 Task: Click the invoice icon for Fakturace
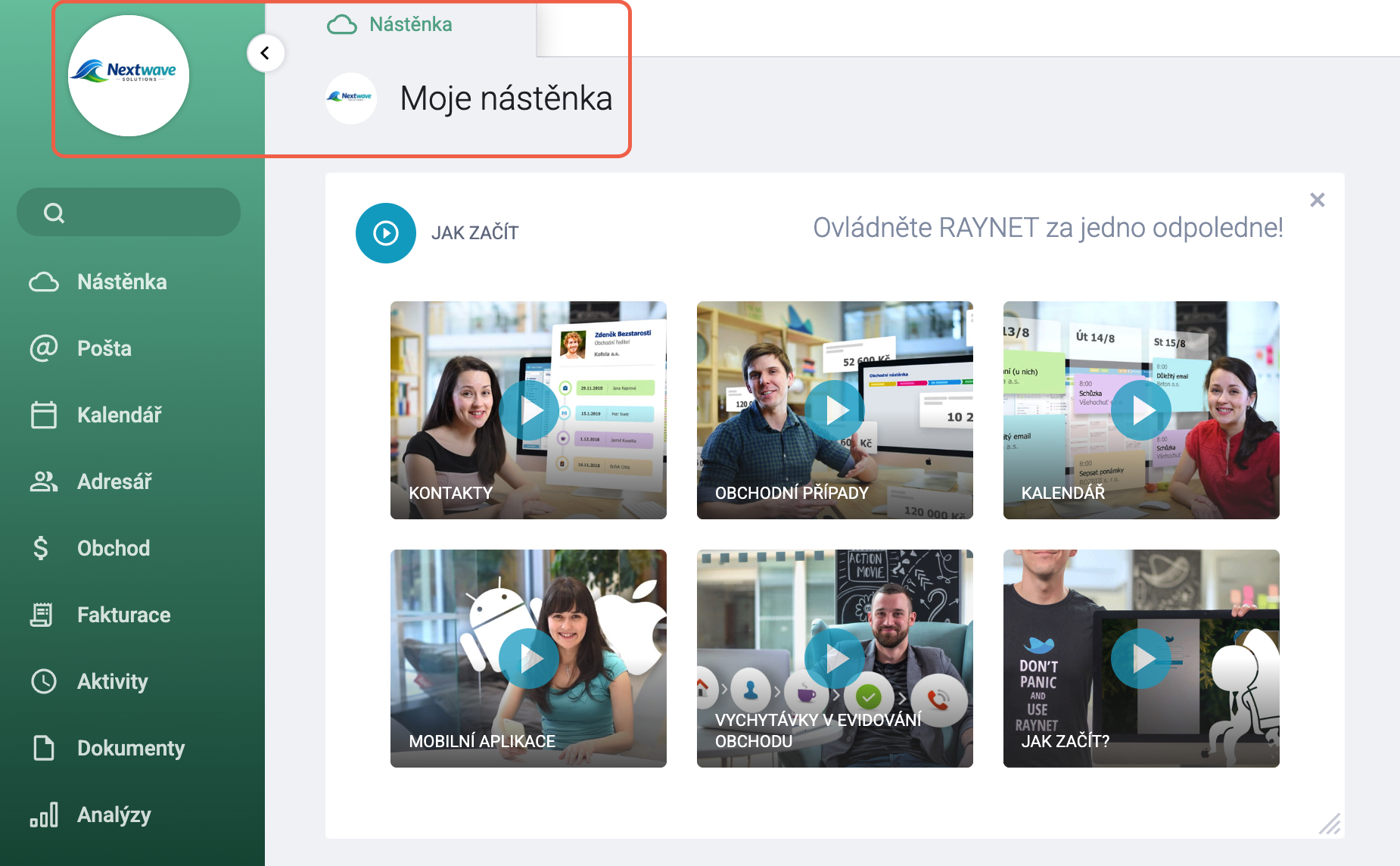click(42, 615)
